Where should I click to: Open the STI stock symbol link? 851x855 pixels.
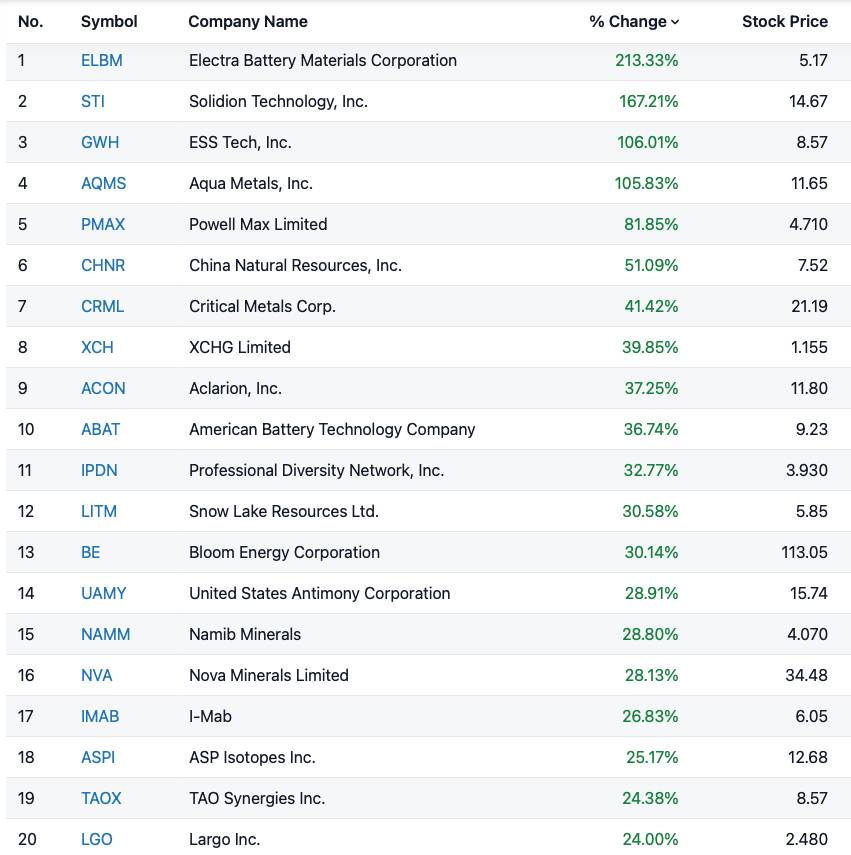[93, 101]
